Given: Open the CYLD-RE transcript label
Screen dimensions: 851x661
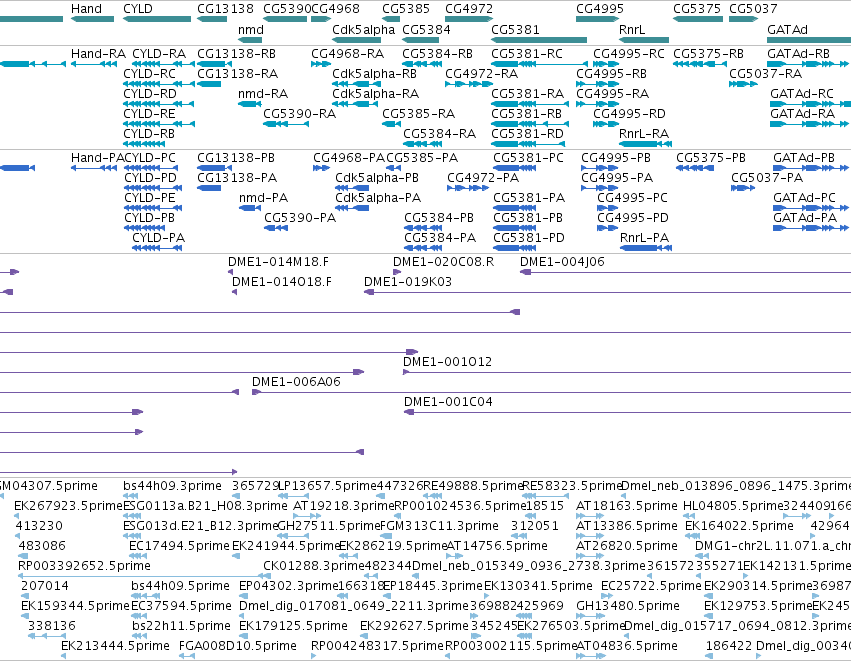Looking at the screenshot, I should (150, 114).
